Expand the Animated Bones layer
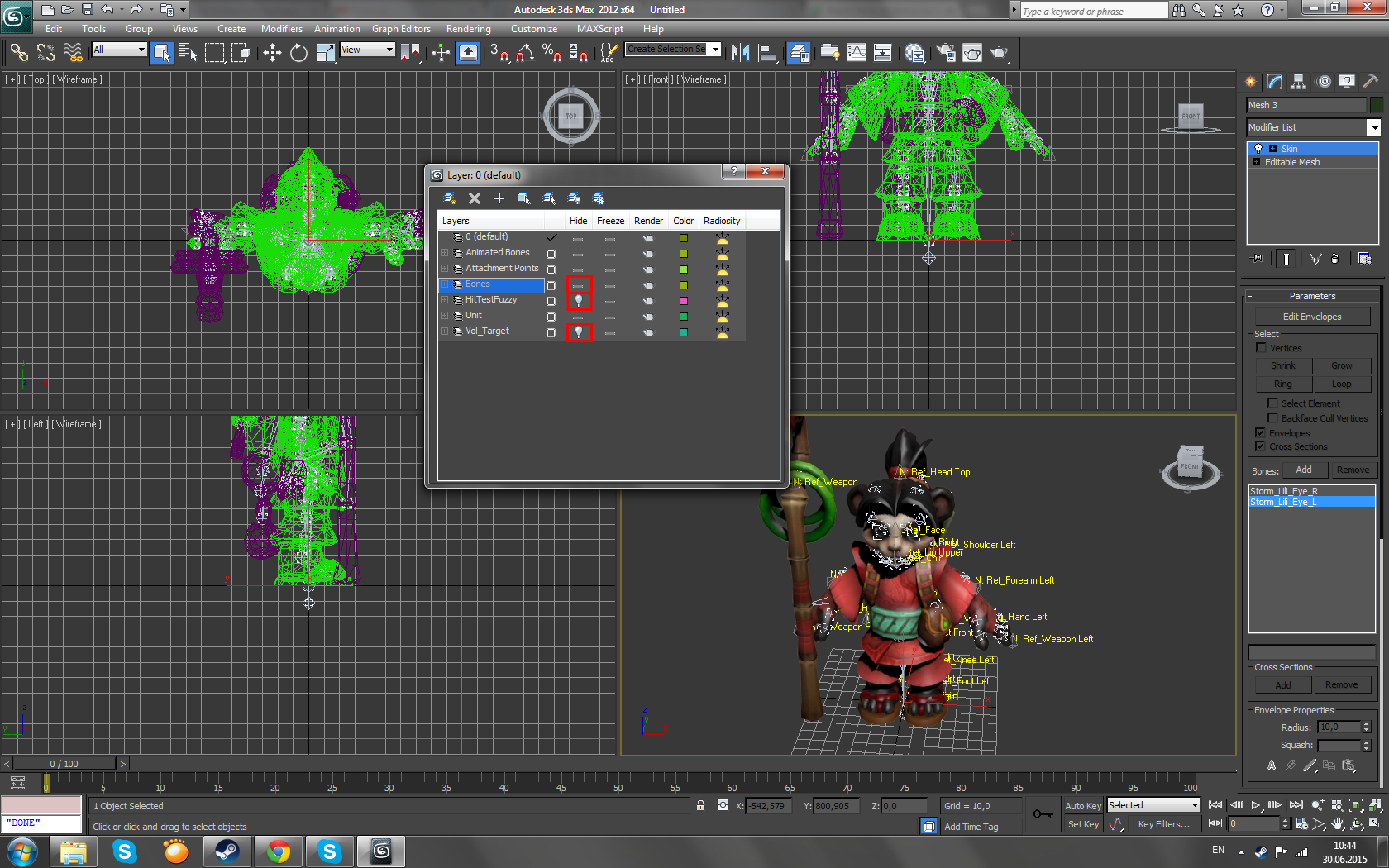 coord(445,253)
